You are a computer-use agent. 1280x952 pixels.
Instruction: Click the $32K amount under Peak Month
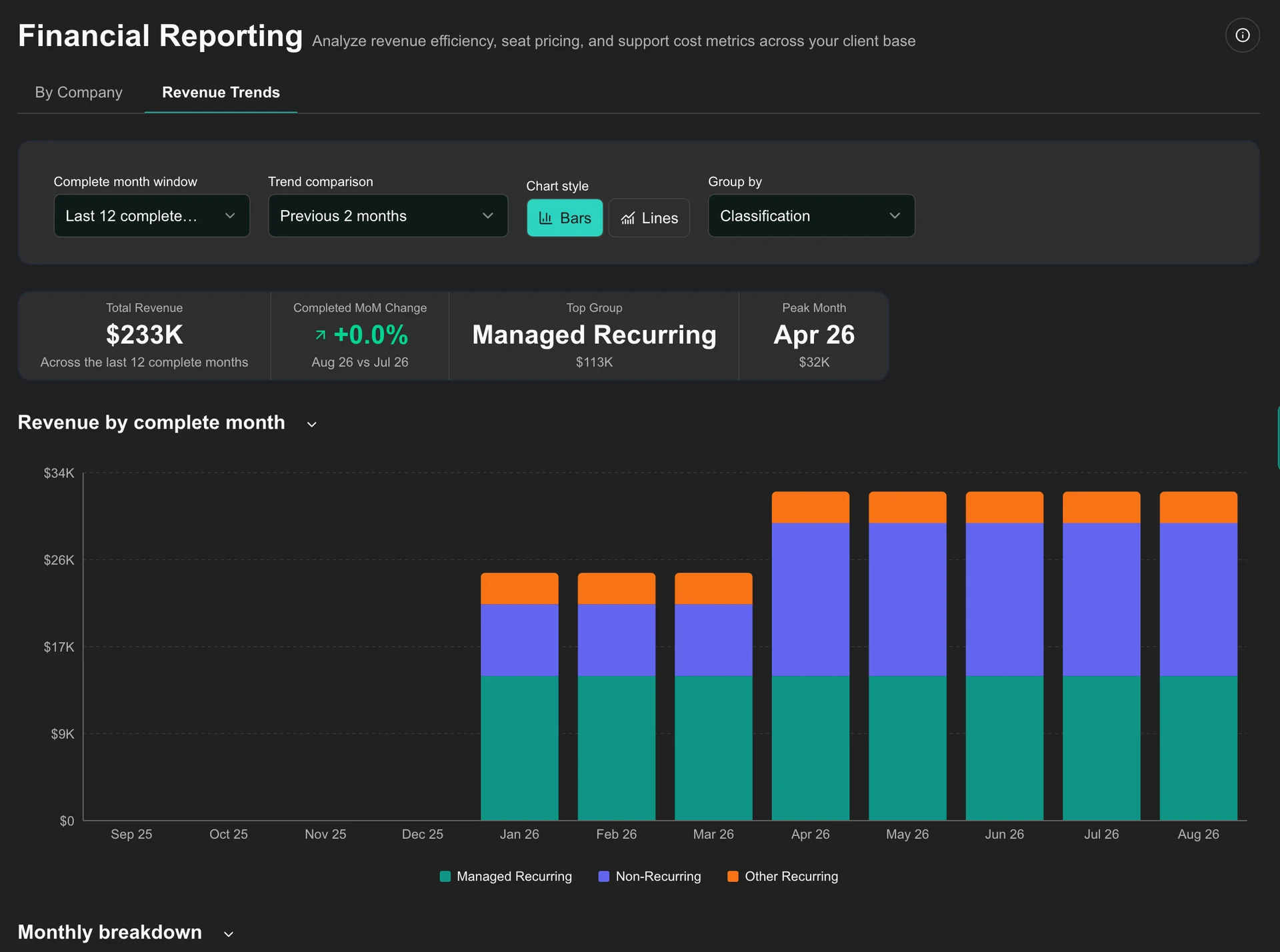click(x=814, y=362)
